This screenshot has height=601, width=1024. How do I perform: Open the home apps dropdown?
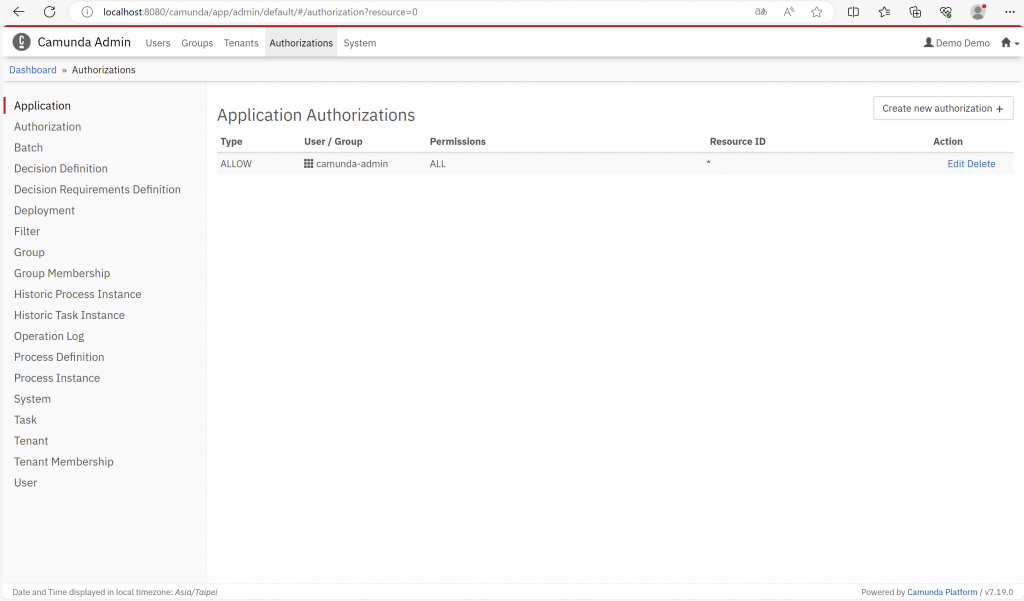pyautogui.click(x=1010, y=42)
